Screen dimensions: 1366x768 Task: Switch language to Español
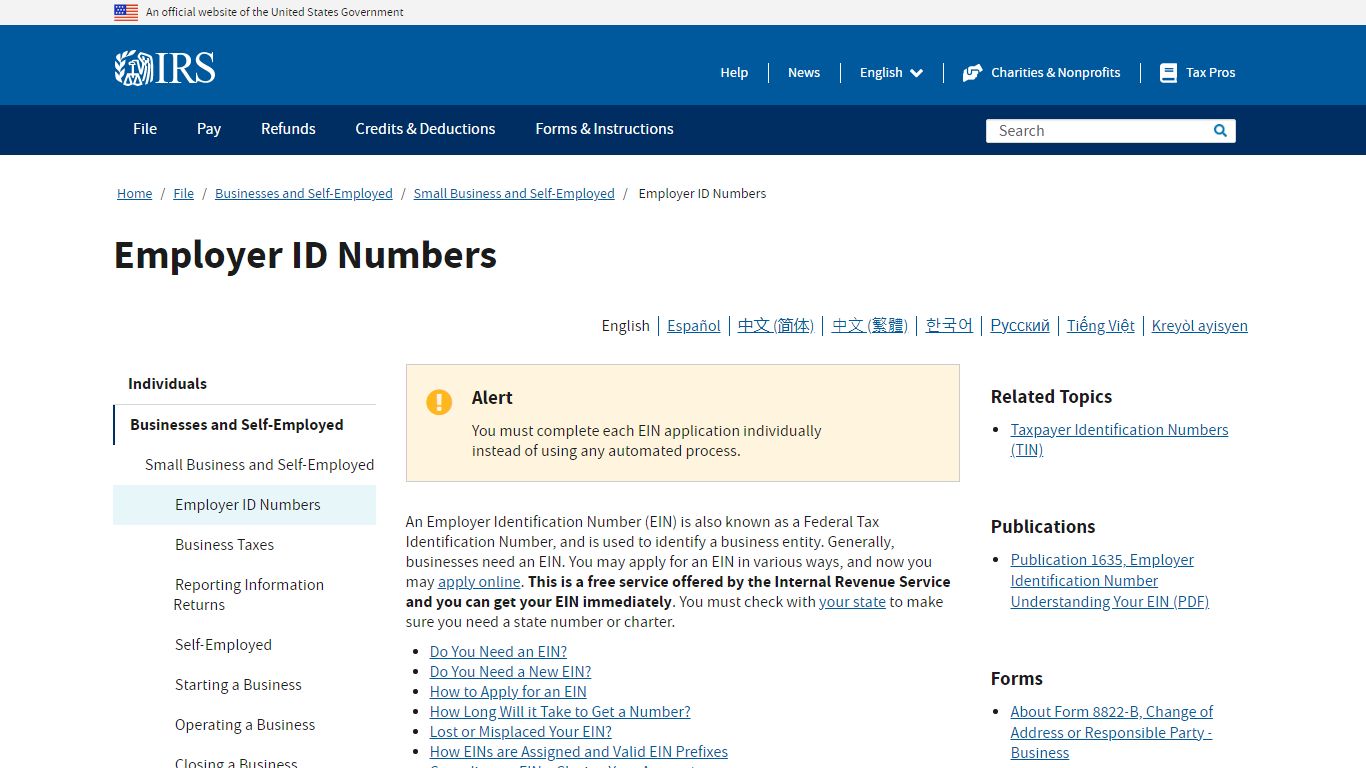click(694, 326)
